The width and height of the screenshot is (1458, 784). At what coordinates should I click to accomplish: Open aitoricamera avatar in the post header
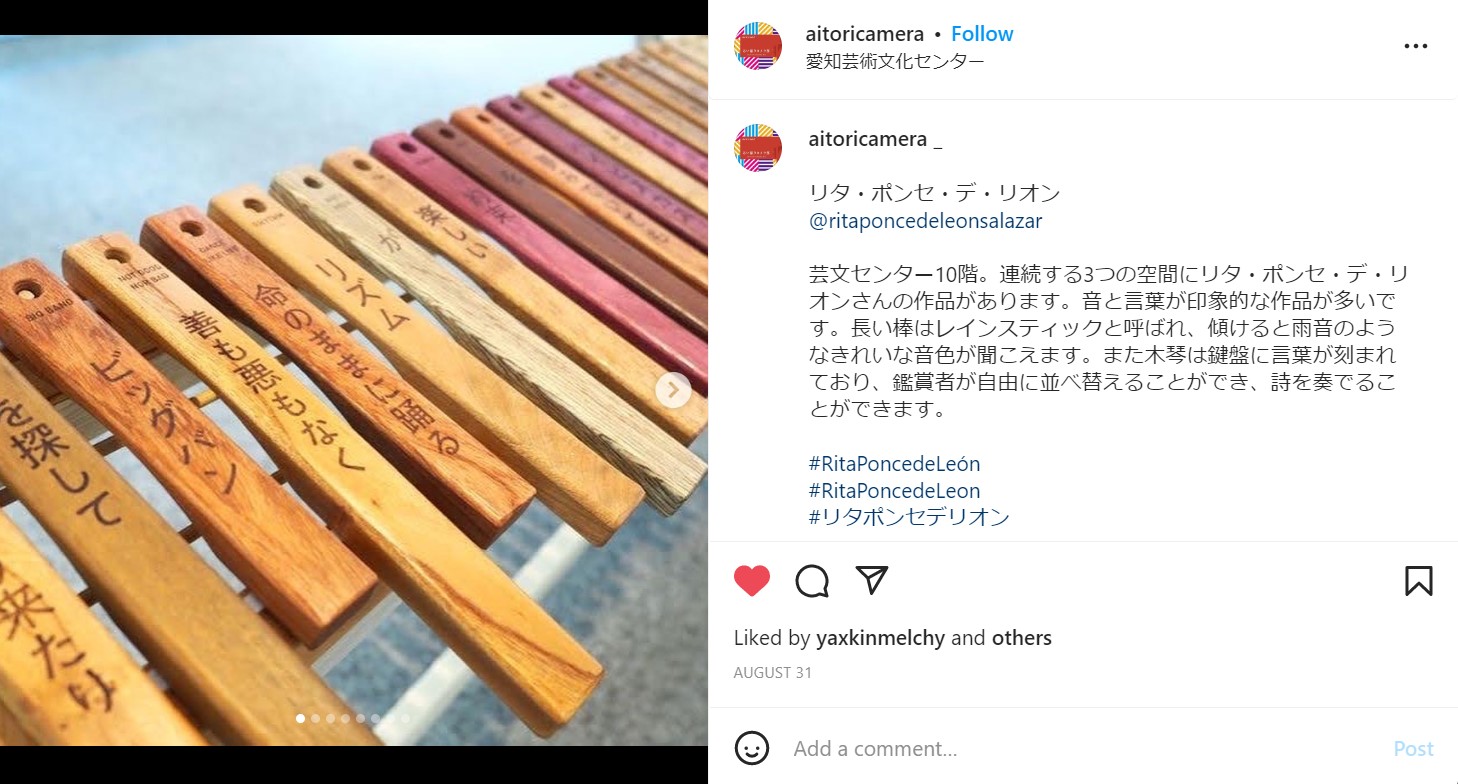coord(758,46)
